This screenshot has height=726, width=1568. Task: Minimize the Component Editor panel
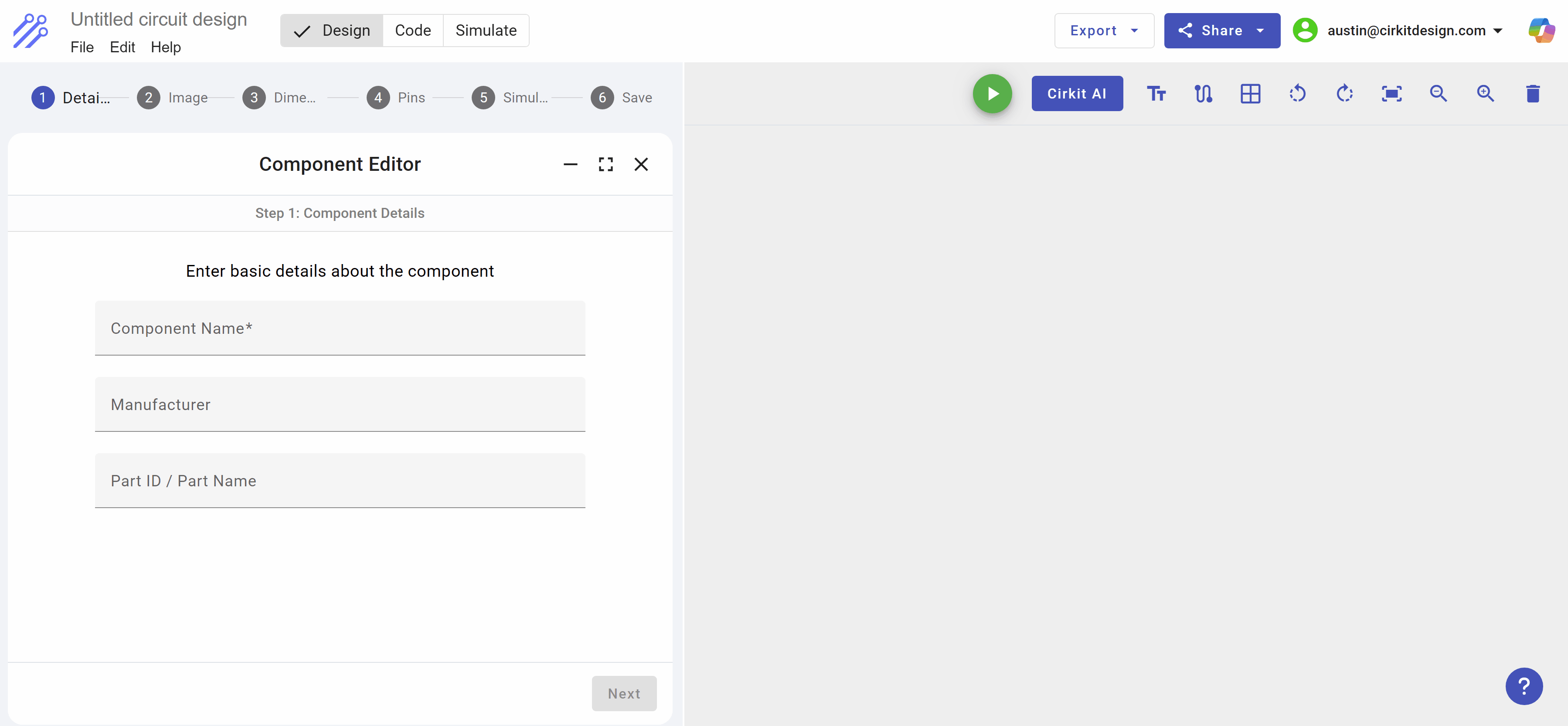pos(570,164)
